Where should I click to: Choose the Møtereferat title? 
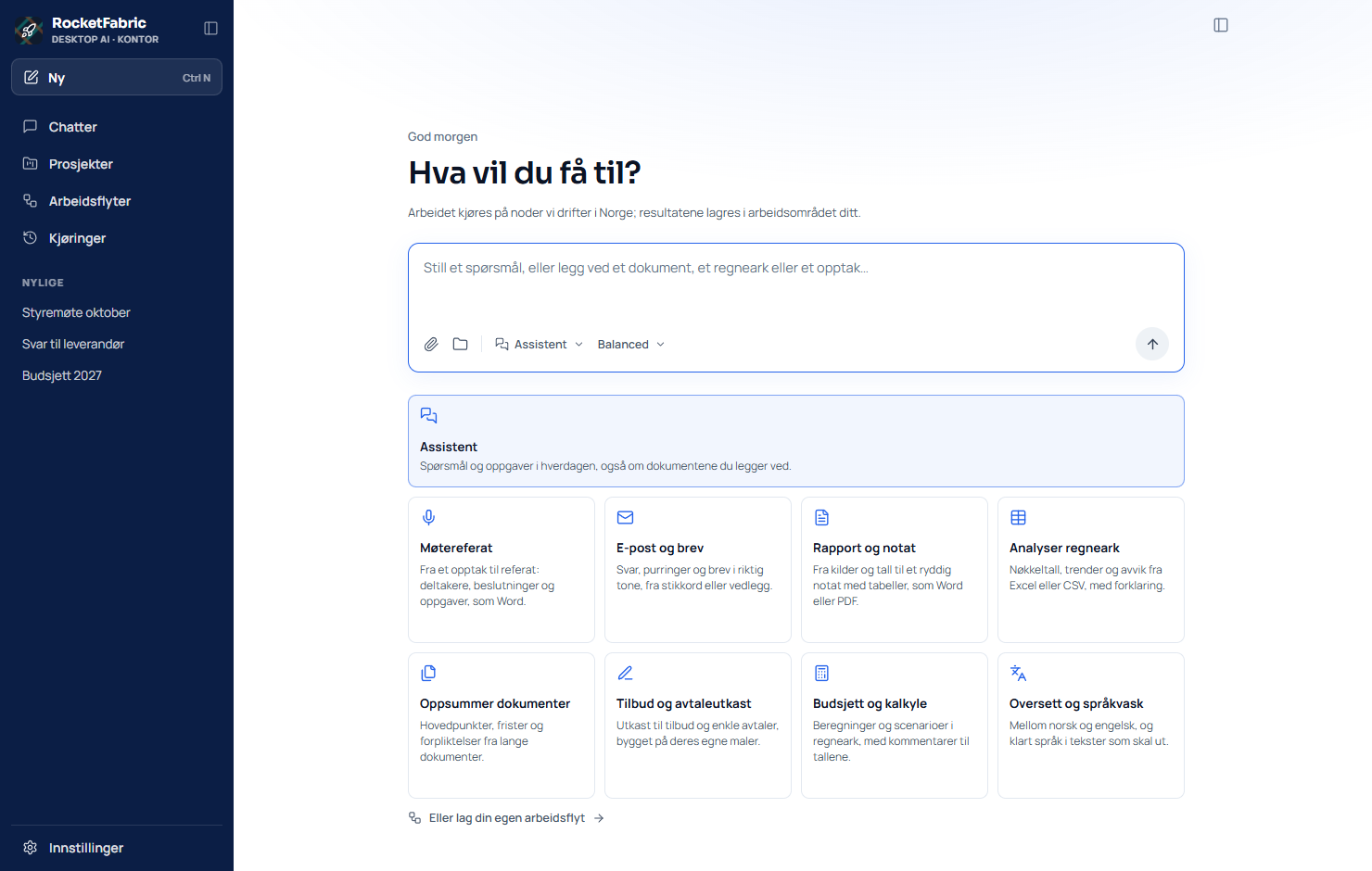456,548
